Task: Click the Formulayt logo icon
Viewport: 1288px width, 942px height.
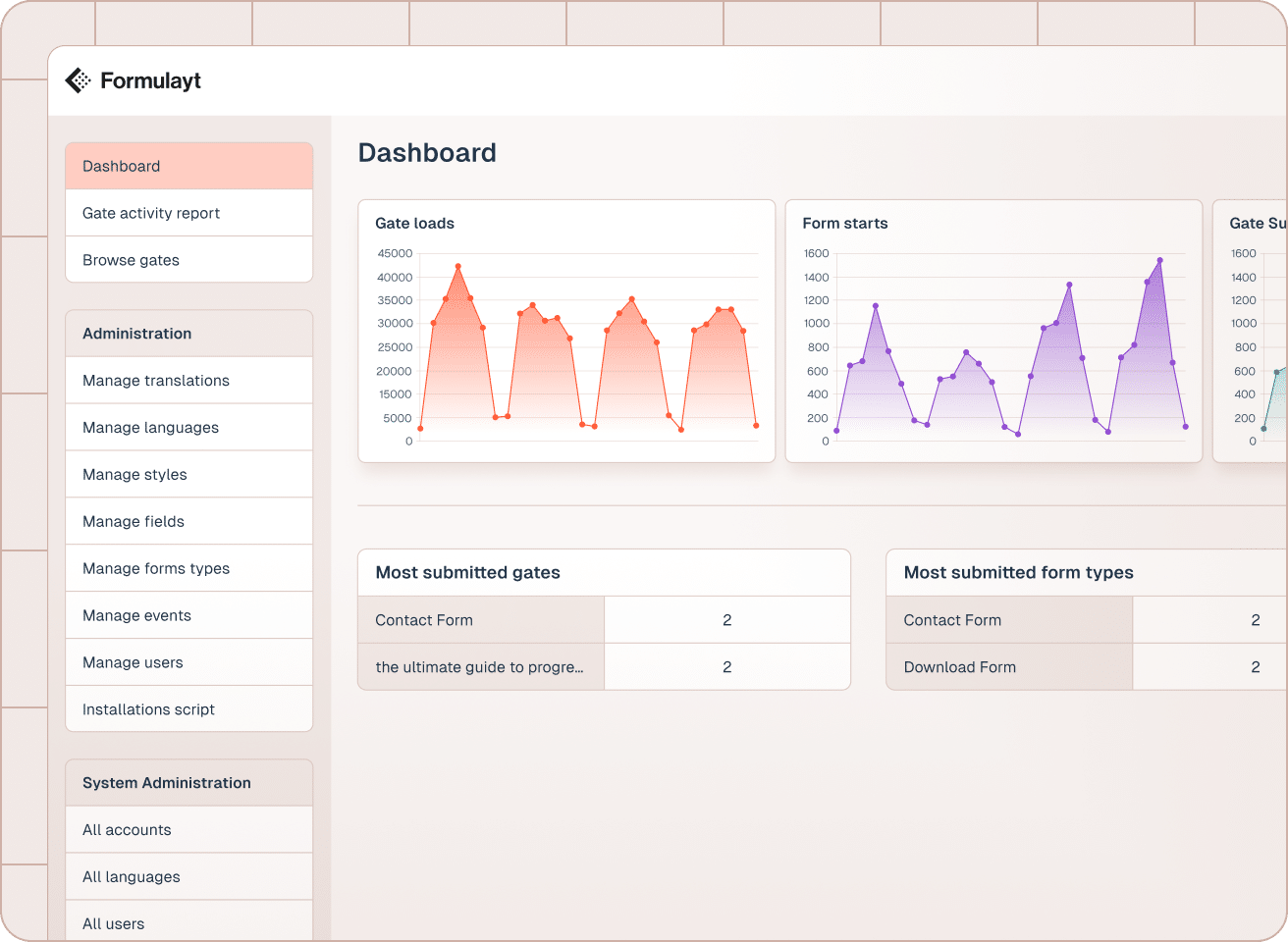Action: (x=78, y=80)
